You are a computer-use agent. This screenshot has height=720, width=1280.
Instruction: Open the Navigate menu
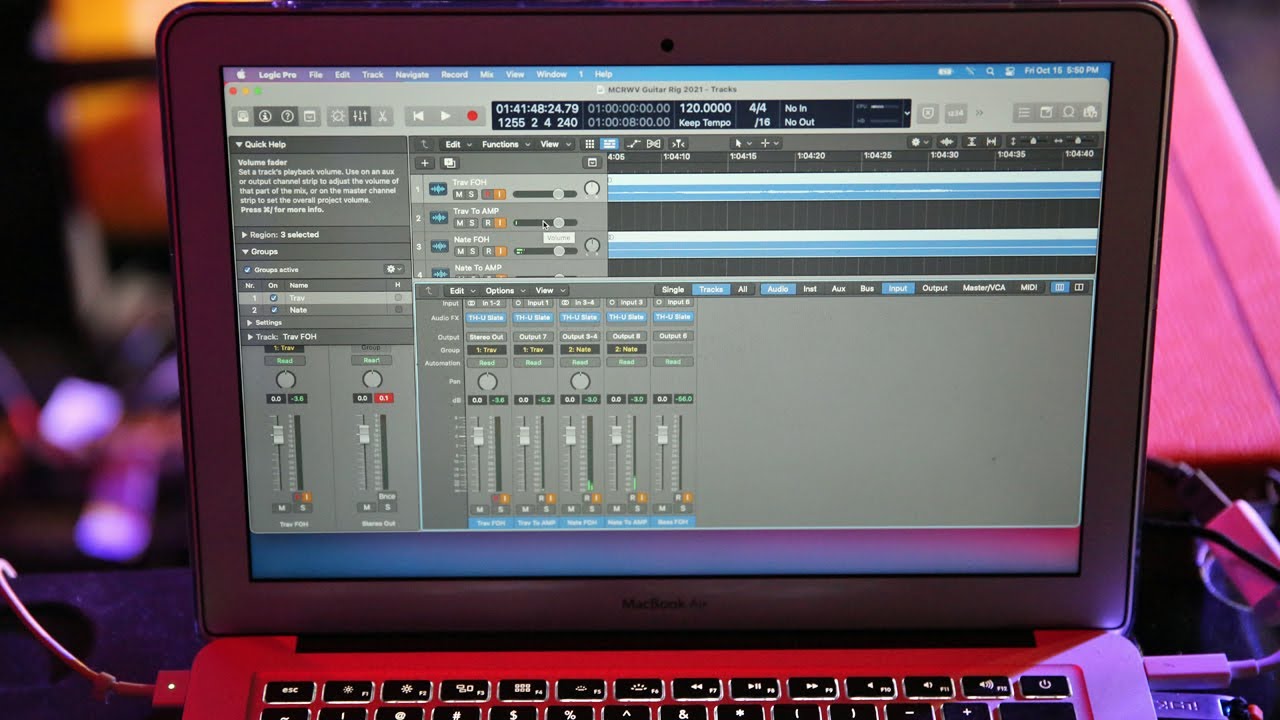pos(412,75)
